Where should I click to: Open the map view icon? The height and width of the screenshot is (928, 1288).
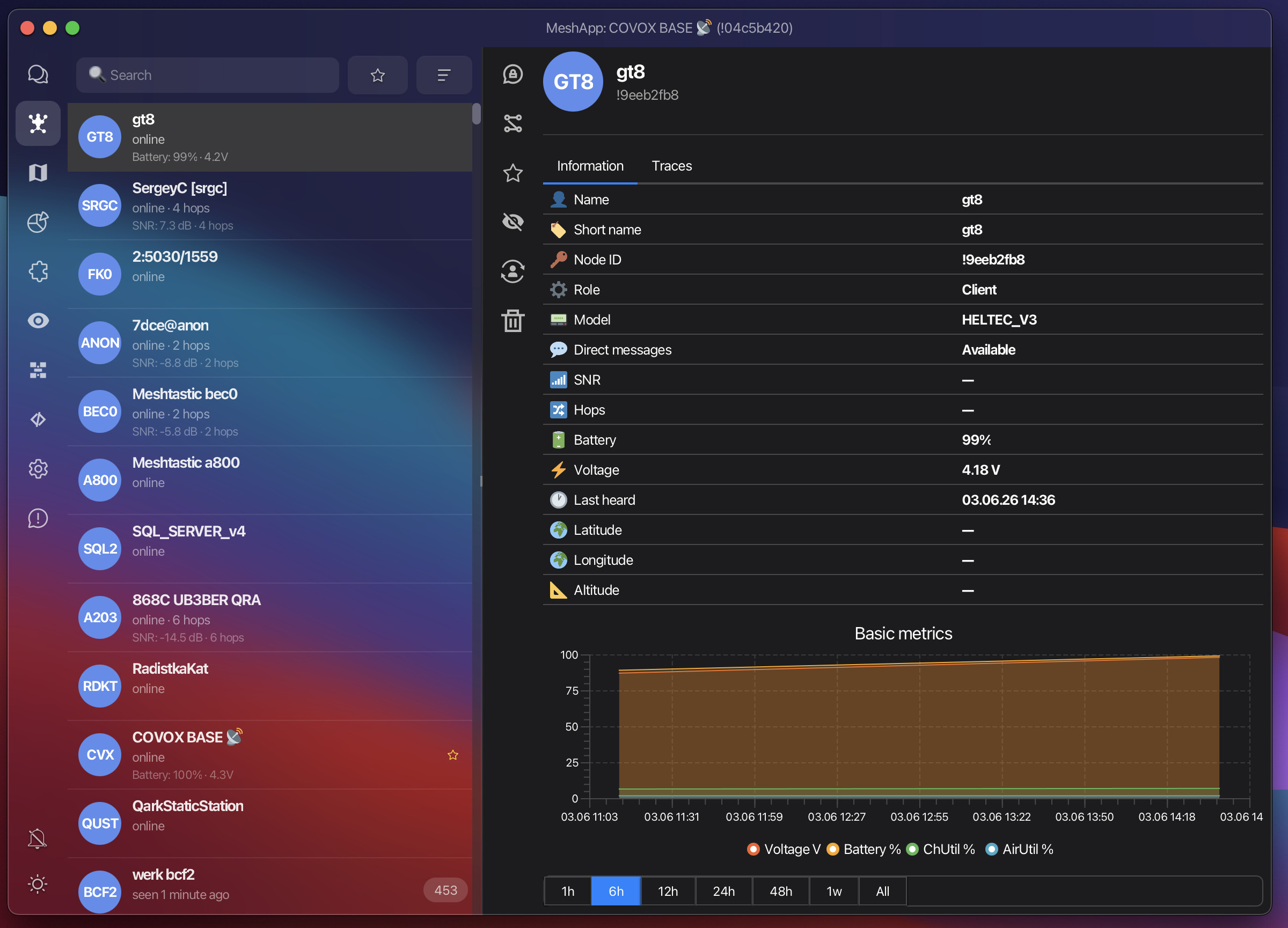tap(38, 173)
